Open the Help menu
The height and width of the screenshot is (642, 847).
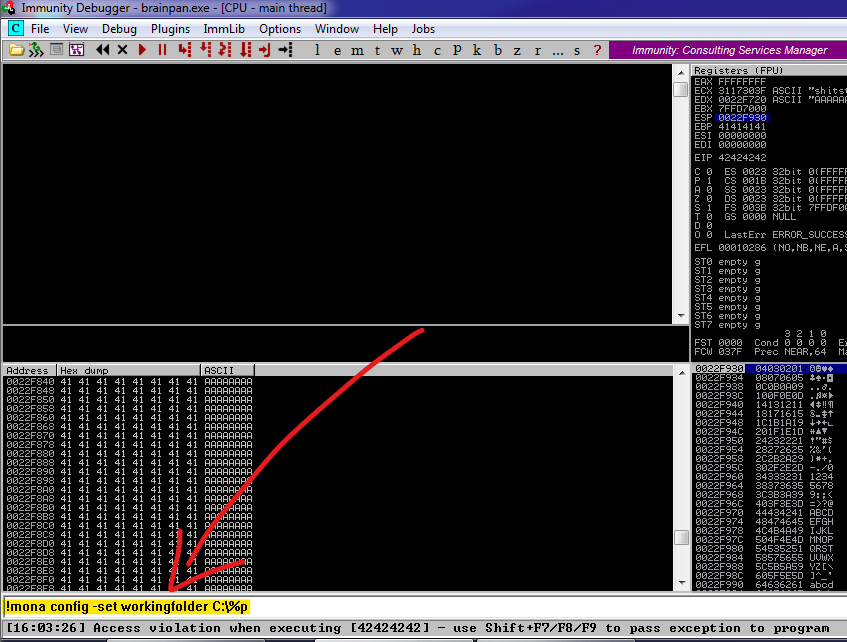[385, 29]
